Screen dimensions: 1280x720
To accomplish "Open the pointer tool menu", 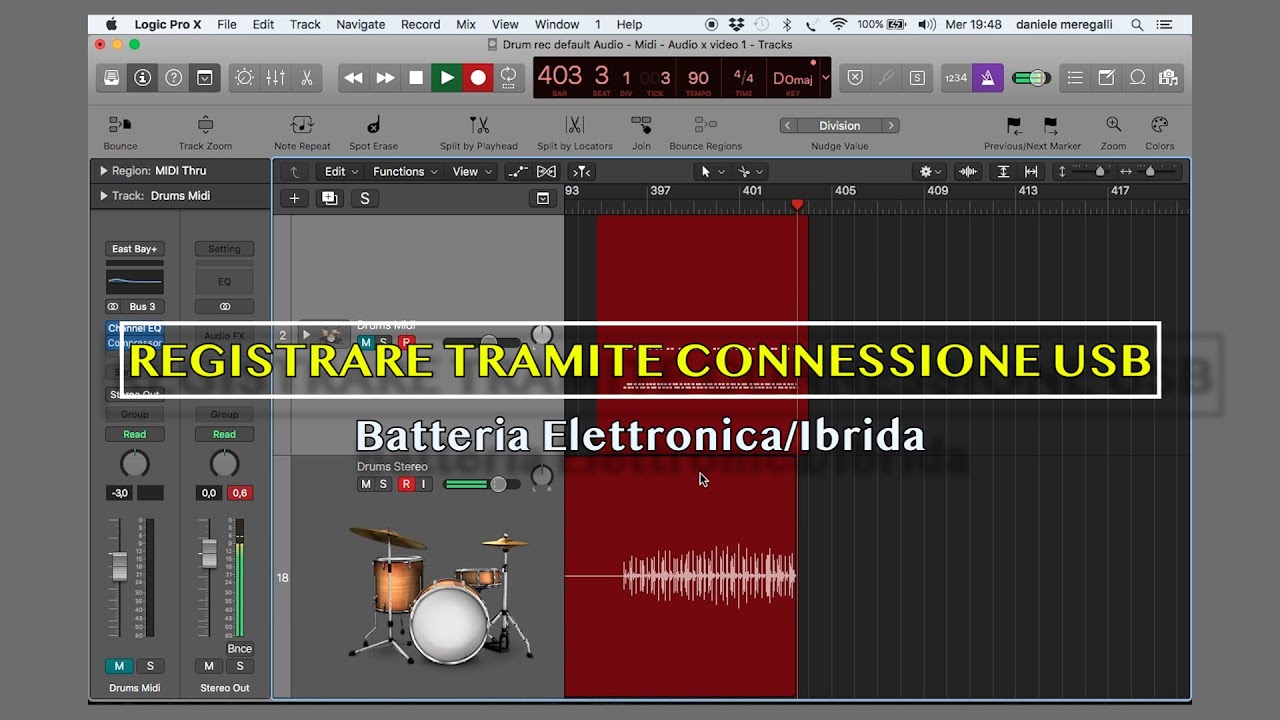I will [712, 171].
